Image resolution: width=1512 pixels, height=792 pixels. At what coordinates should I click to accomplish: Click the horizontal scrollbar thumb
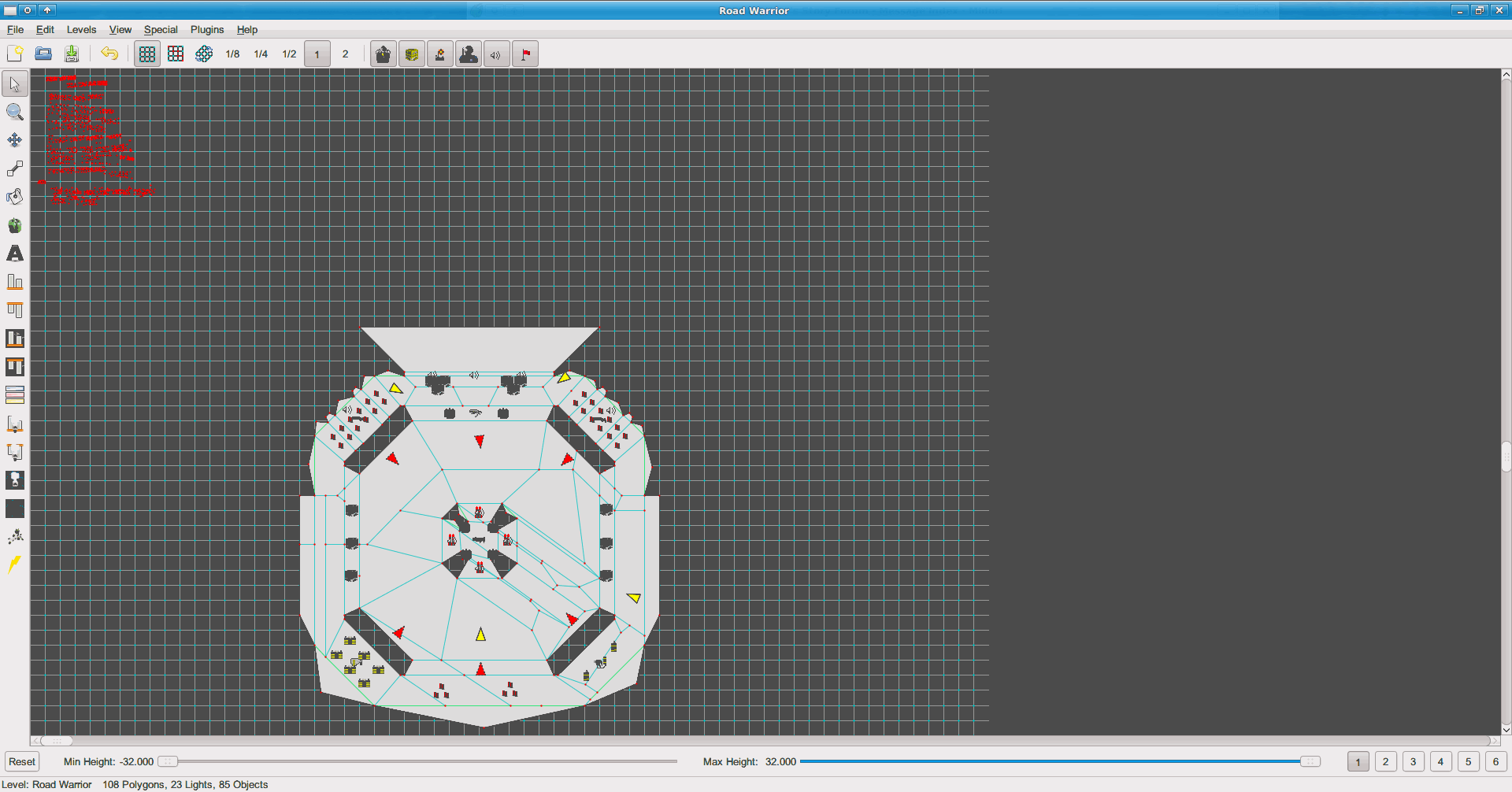57,741
